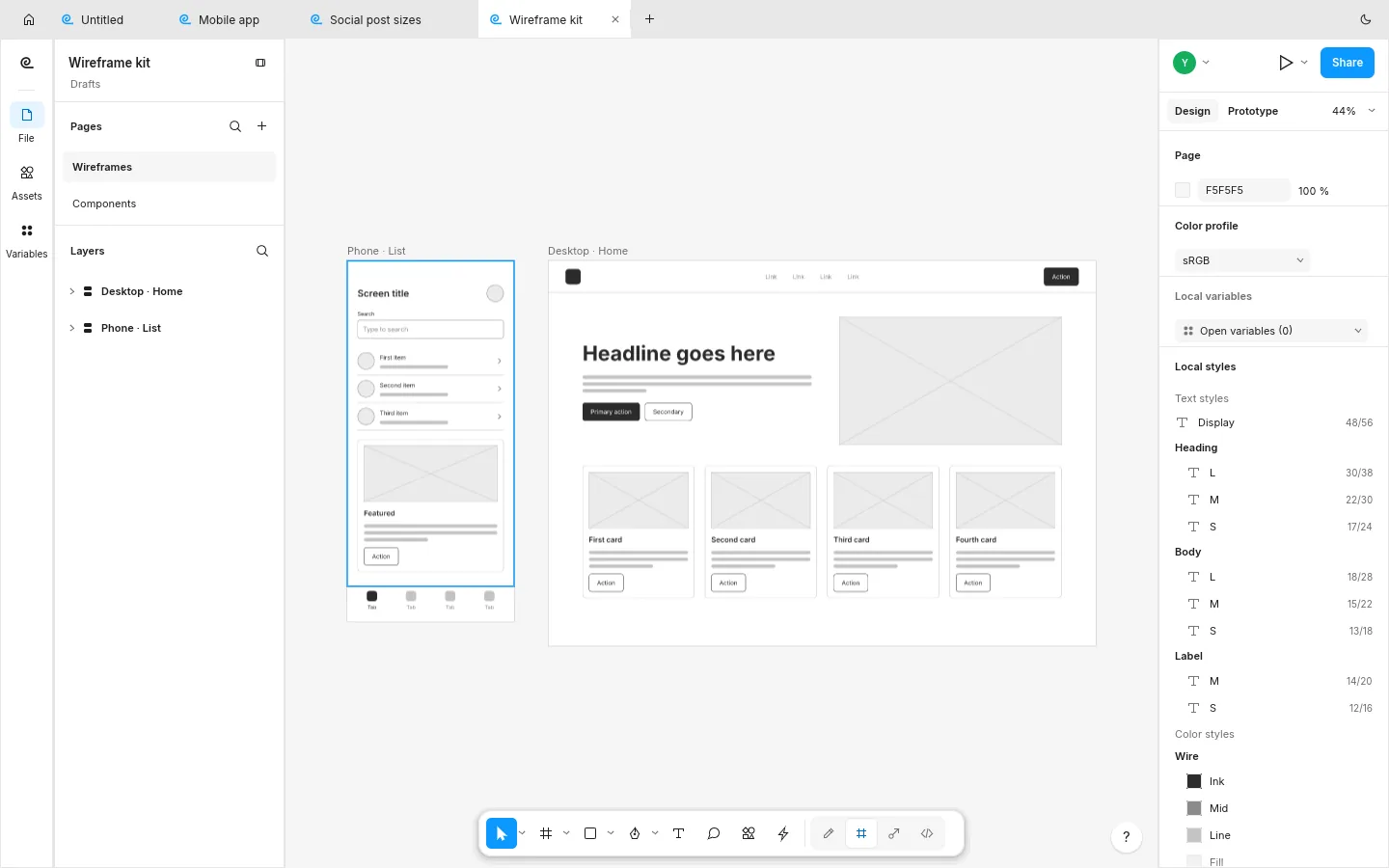1389x868 pixels.
Task: Go to the home screen icon
Action: (x=29, y=19)
